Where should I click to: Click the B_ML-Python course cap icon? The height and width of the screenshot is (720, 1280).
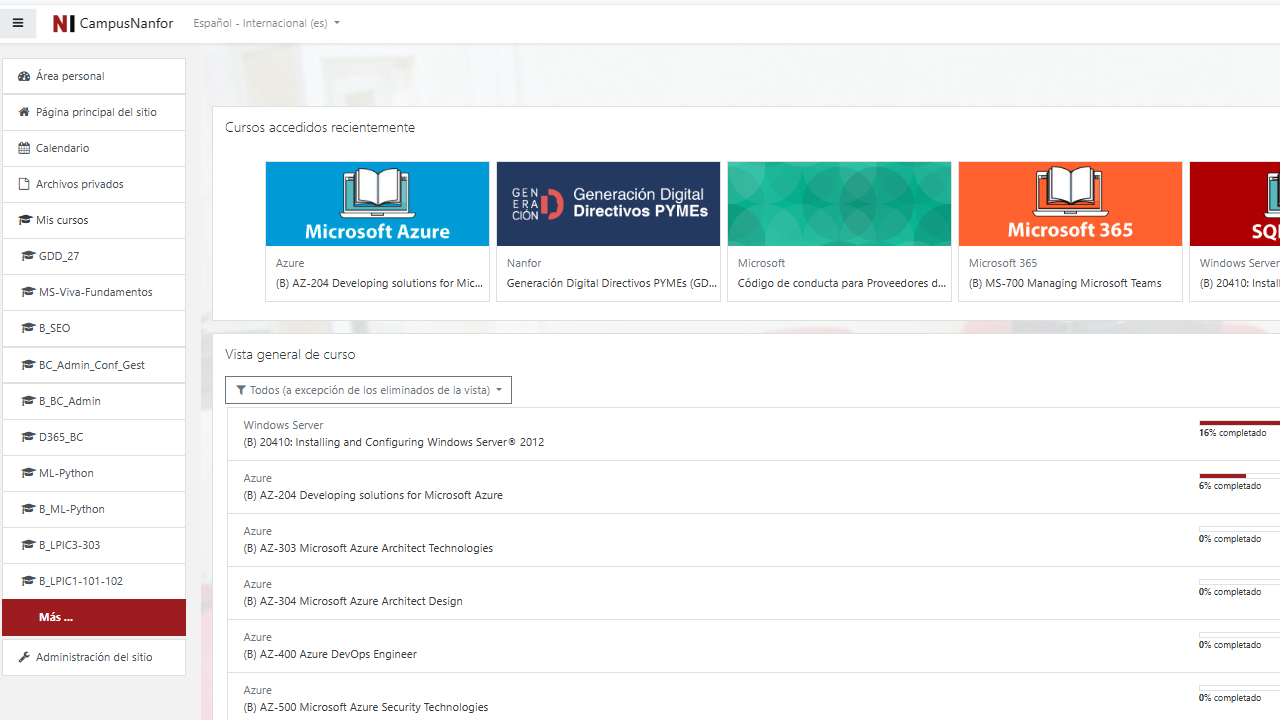(28, 509)
